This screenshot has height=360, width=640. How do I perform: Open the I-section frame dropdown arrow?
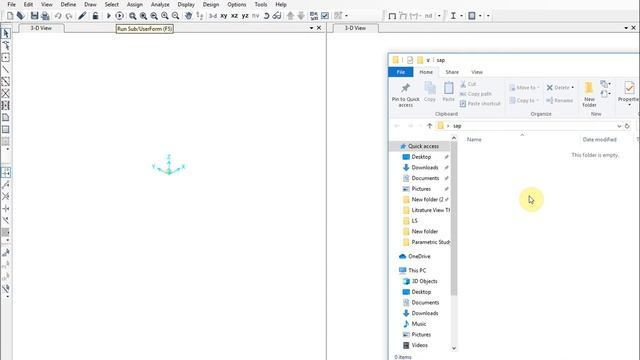[x=461, y=16]
